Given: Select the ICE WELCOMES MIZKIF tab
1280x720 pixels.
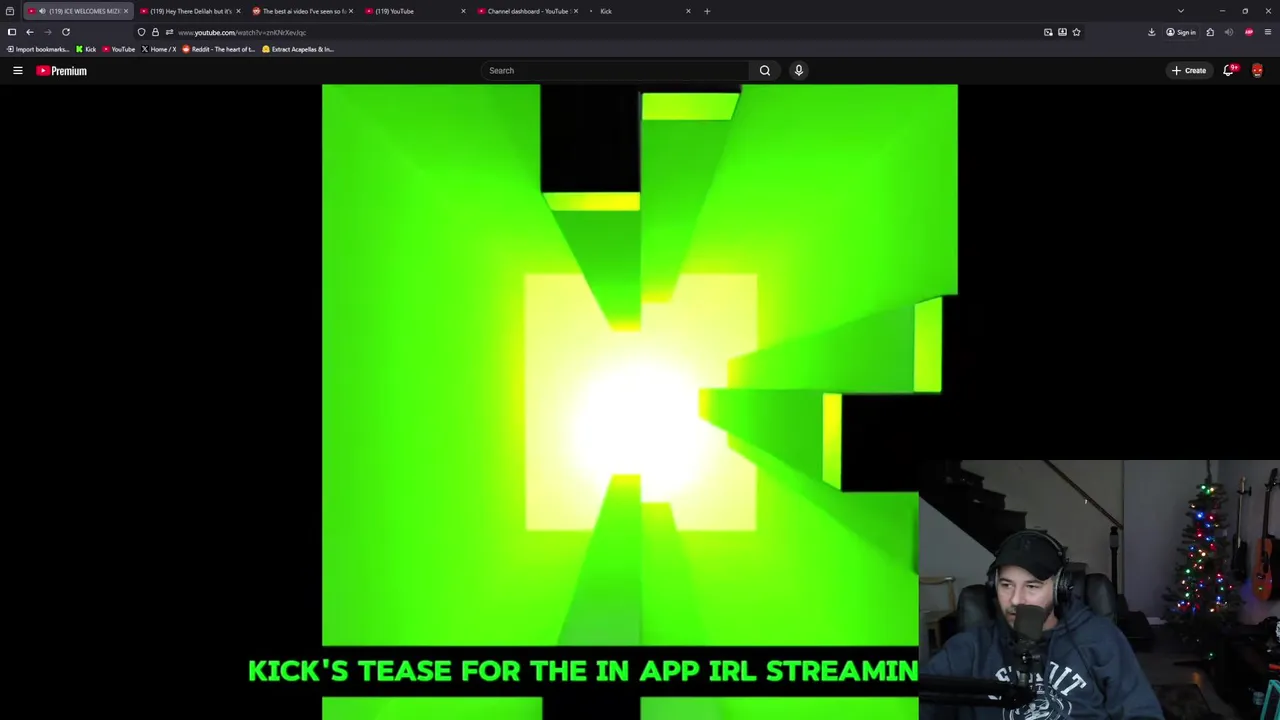Looking at the screenshot, I should click(78, 11).
